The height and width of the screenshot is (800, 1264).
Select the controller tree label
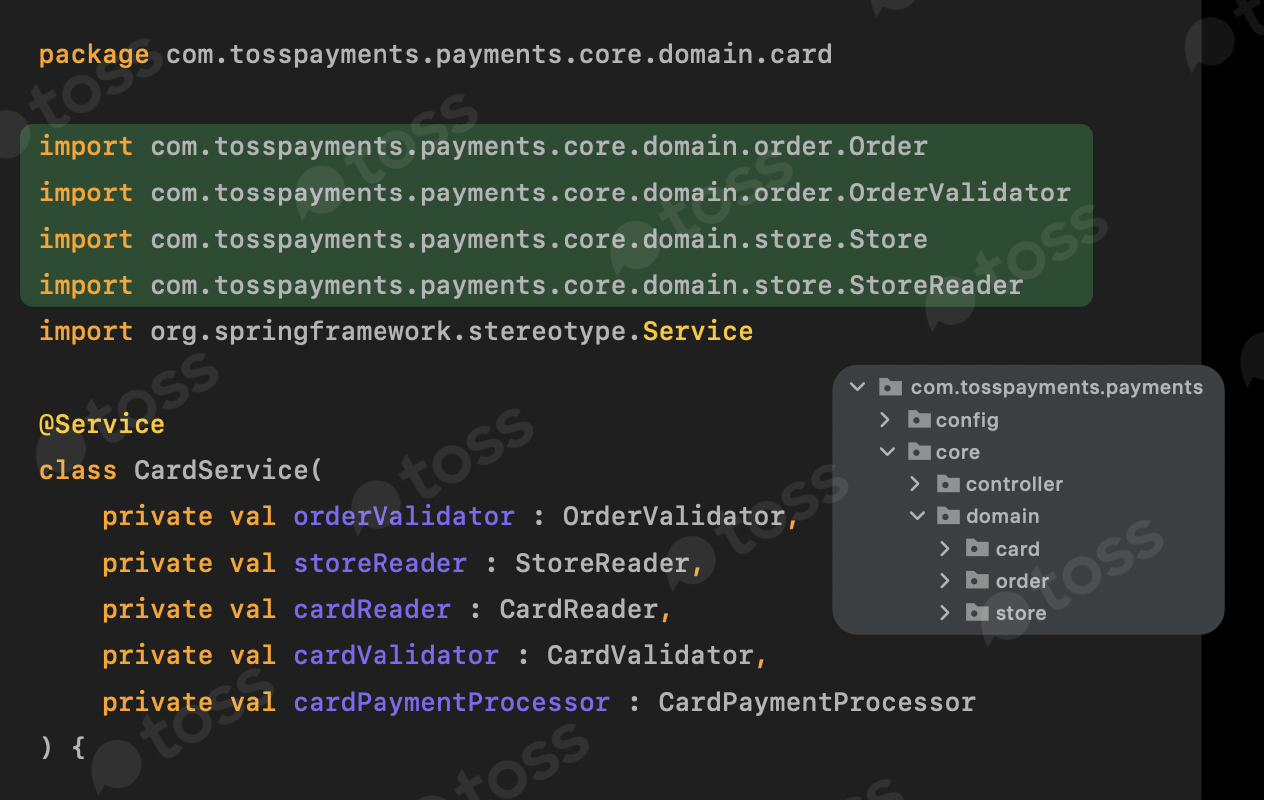click(1014, 484)
